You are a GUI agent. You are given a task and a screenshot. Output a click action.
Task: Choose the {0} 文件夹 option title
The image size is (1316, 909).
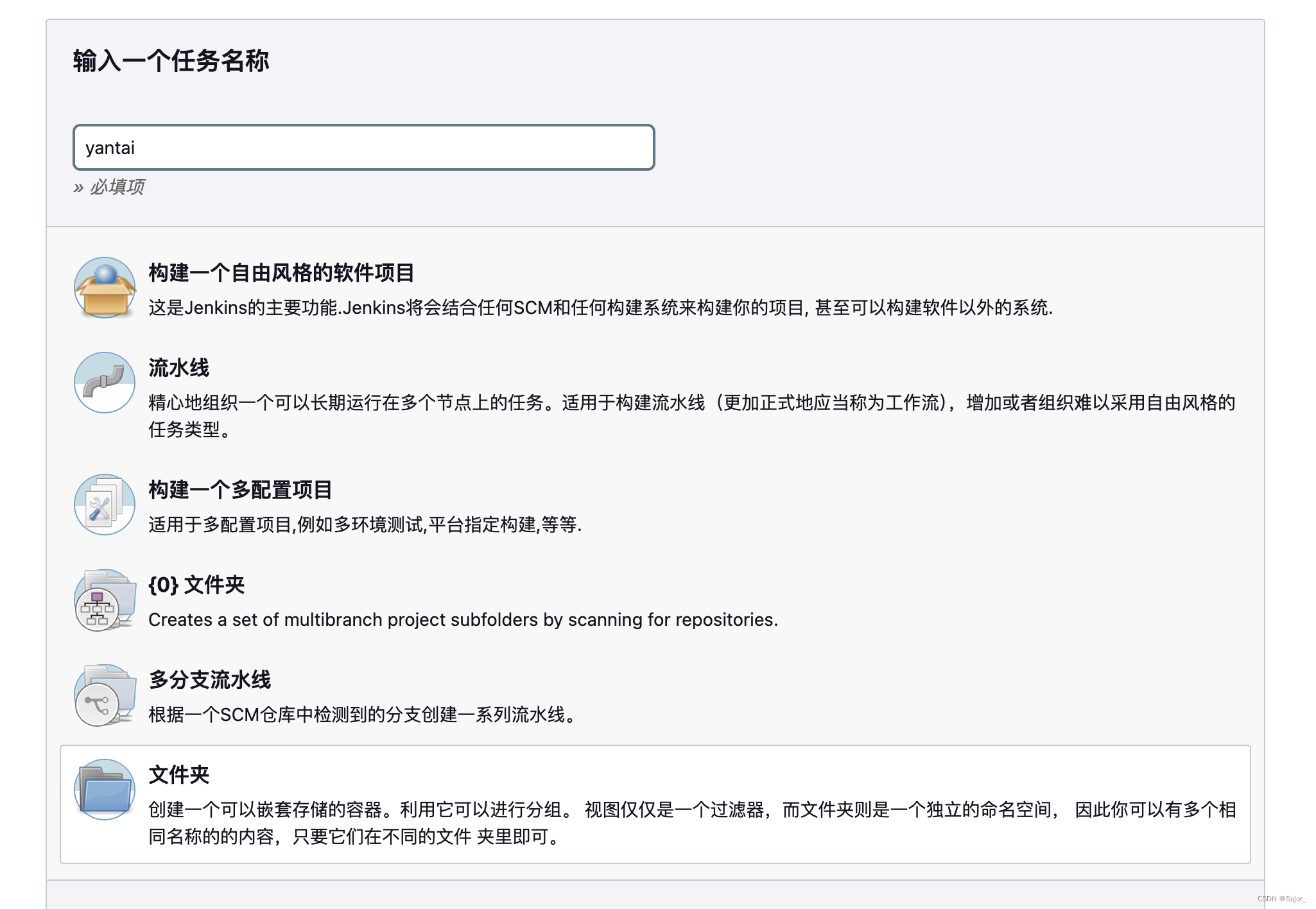pyautogui.click(x=196, y=585)
